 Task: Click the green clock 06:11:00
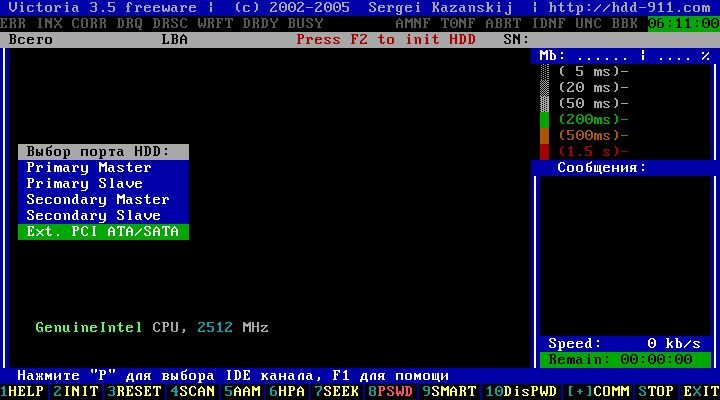684,23
